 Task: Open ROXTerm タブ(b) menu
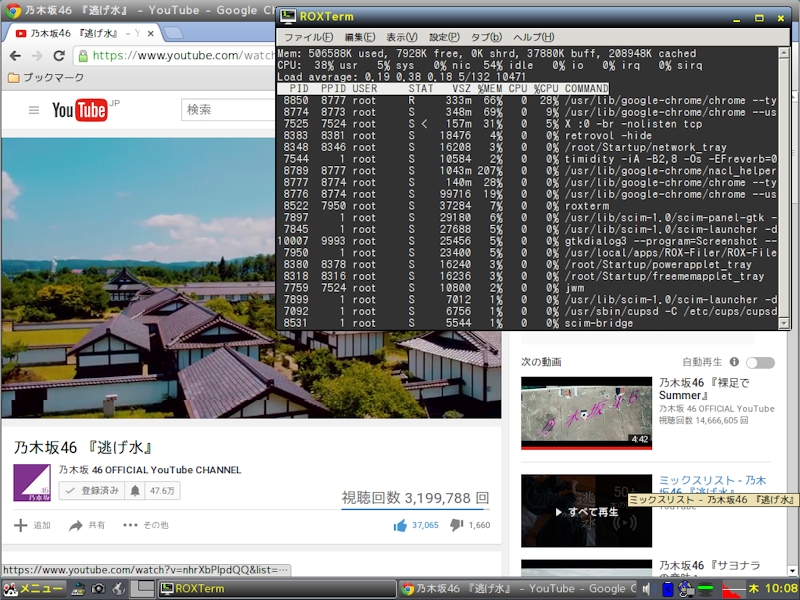tap(486, 37)
